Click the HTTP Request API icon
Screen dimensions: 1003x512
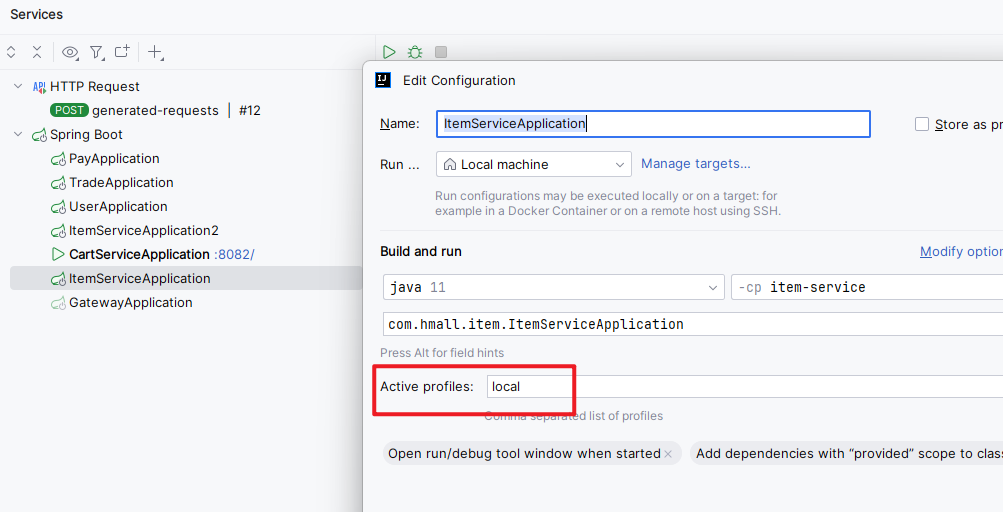tap(40, 86)
